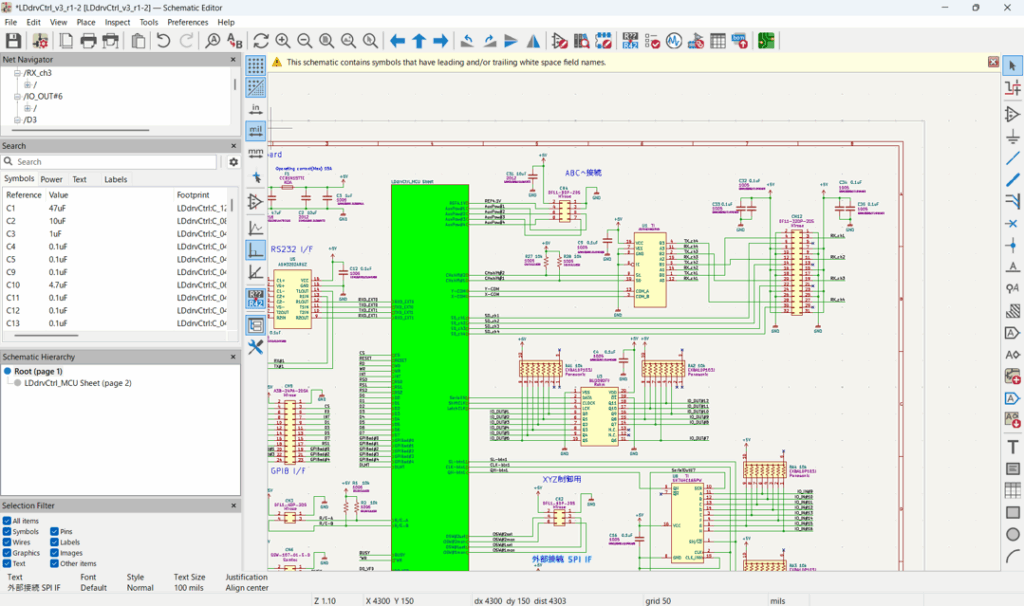Screen dimensions: 1024x606
Task: Rotate selection counterclockwise
Action: [x=467, y=40]
